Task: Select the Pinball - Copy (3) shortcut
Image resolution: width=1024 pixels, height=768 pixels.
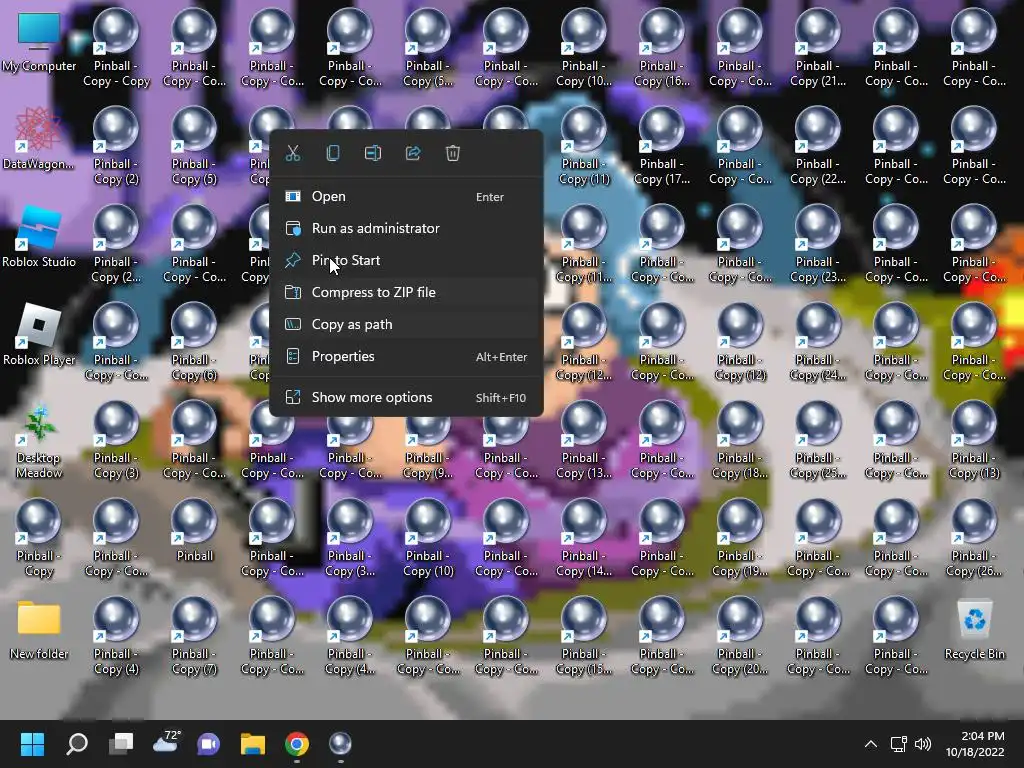Action: pyautogui.click(x=116, y=441)
